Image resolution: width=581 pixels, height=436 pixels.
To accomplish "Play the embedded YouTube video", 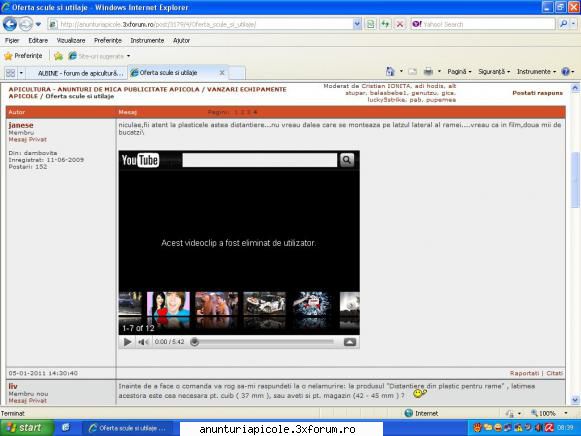I will pyautogui.click(x=127, y=342).
